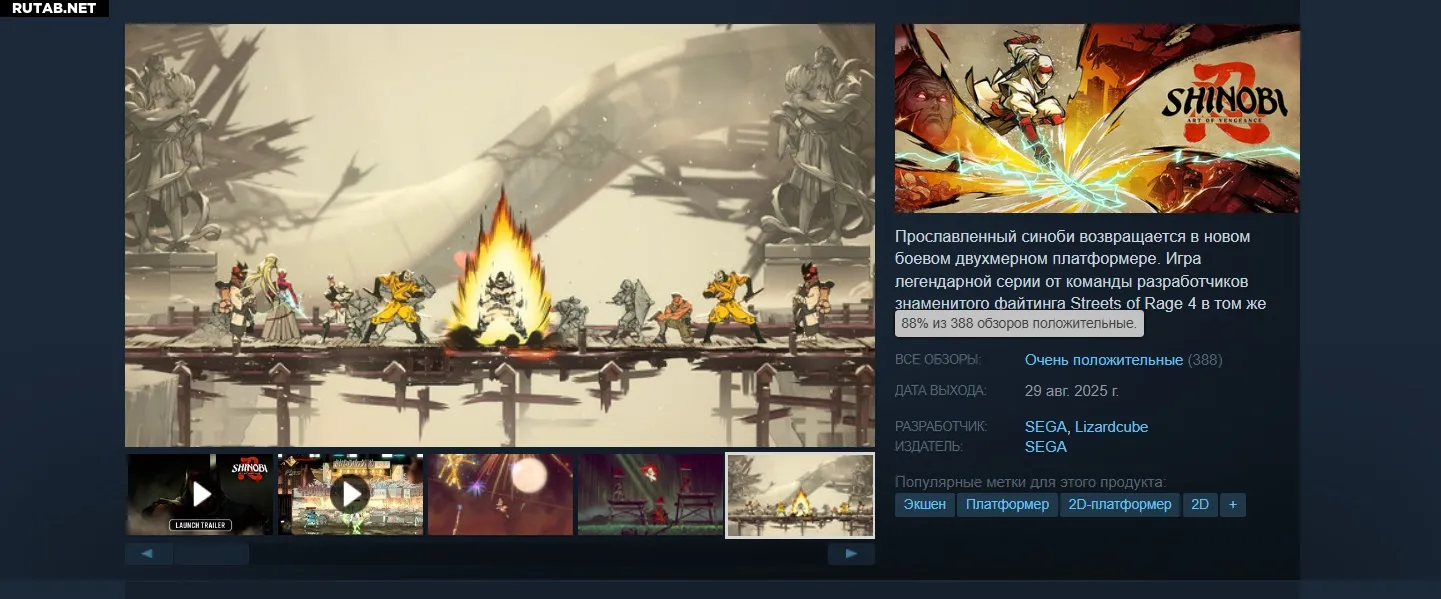Image resolution: width=1441 pixels, height=599 pixels.
Task: Click the '29 авг. 2025 г.' release date
Action: click(1072, 391)
